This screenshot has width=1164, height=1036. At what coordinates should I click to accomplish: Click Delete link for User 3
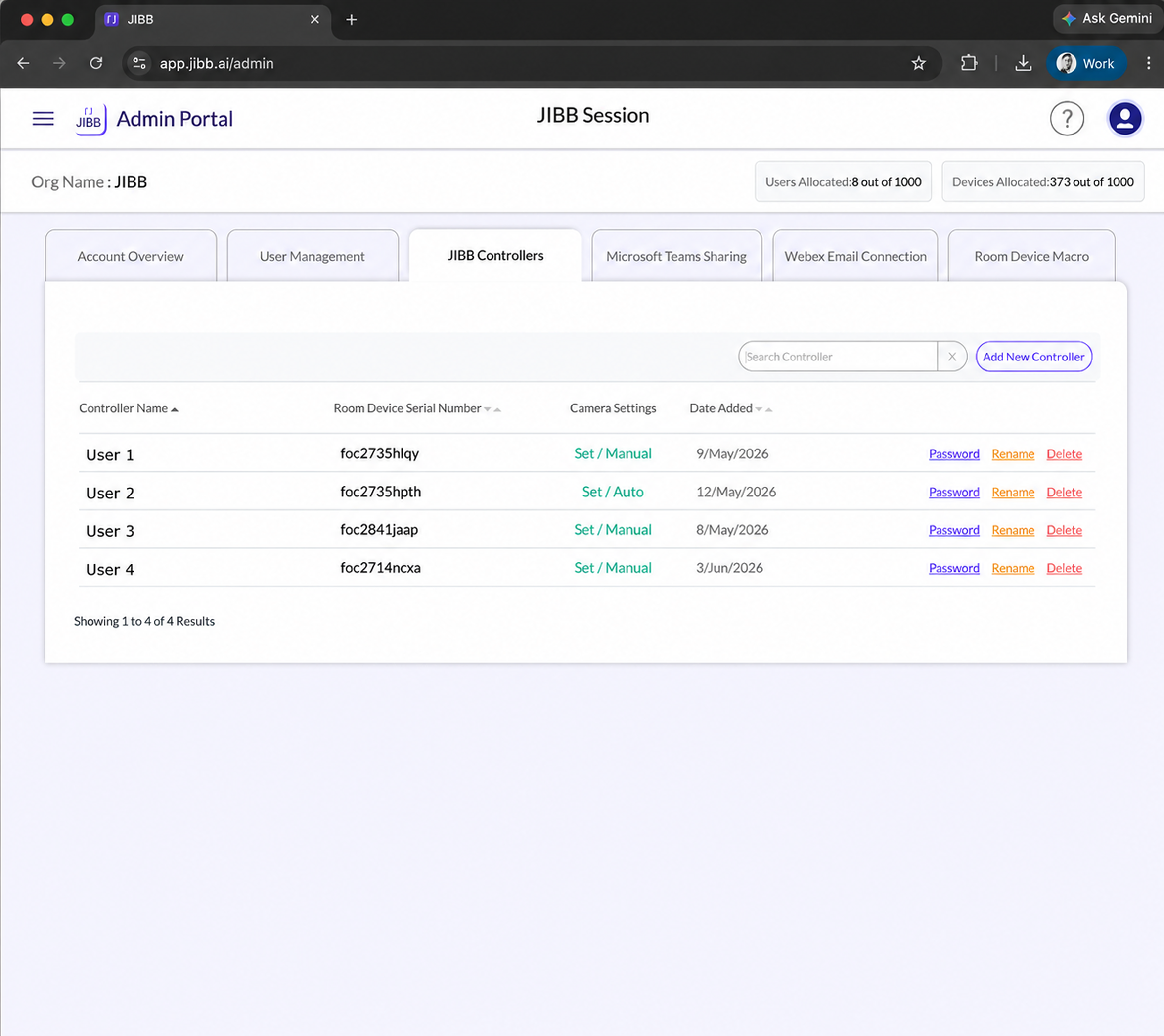pyautogui.click(x=1064, y=530)
